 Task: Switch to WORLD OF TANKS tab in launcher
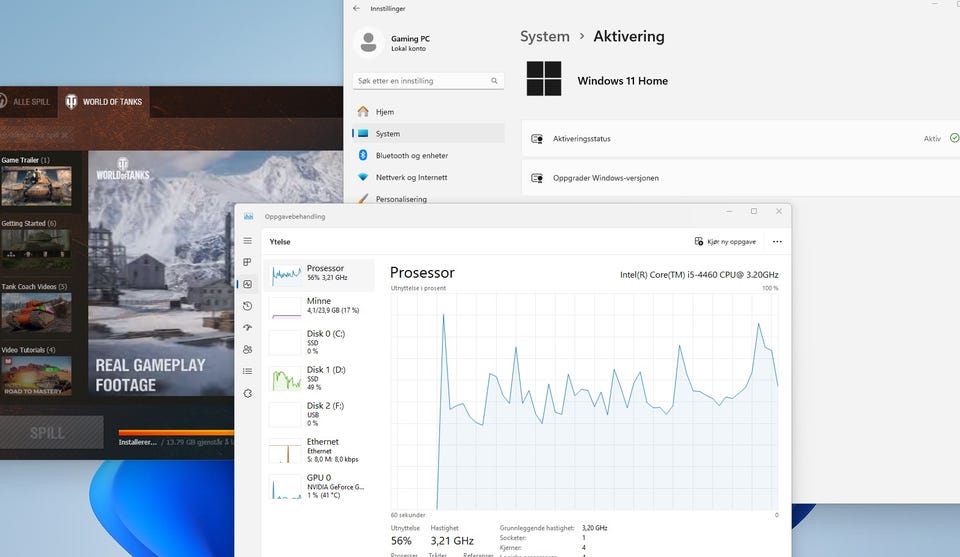pos(103,102)
